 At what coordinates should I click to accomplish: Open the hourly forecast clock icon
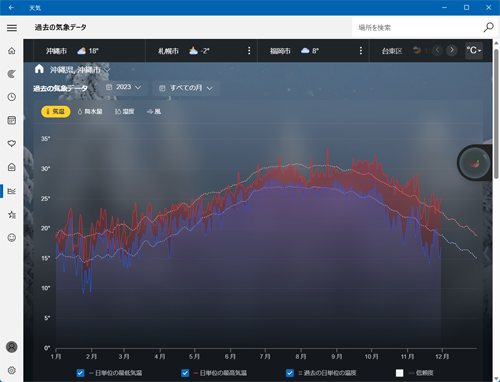(12, 97)
